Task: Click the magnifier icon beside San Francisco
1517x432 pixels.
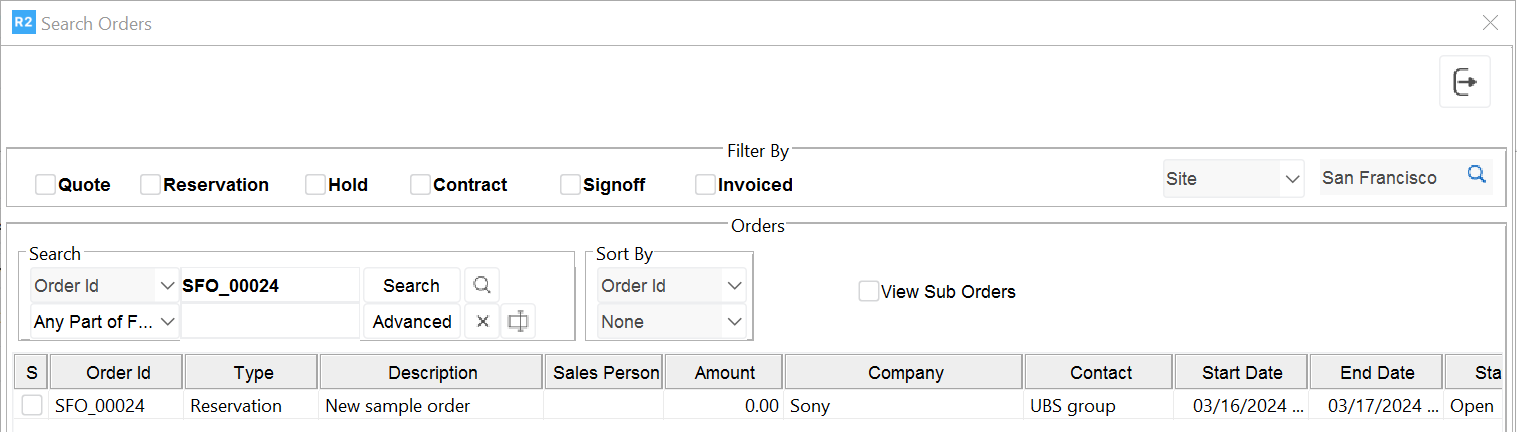Action: point(1476,175)
